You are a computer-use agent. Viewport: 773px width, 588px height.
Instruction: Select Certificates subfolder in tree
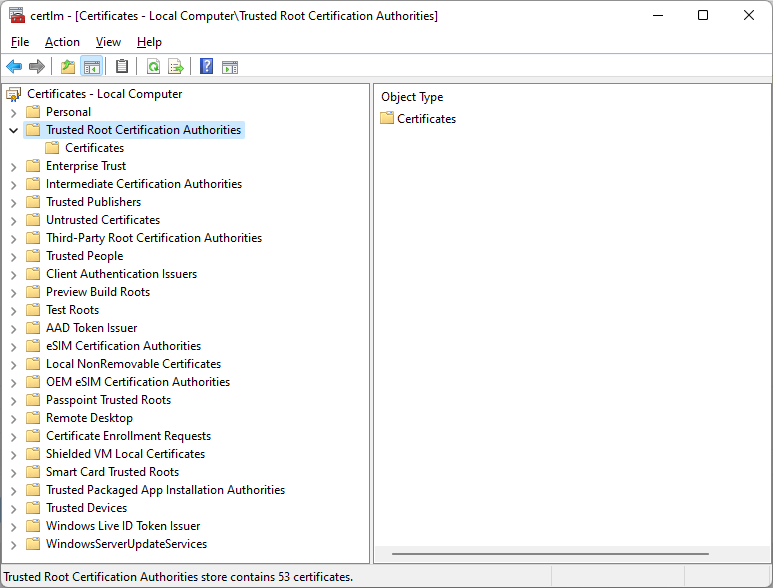tap(94, 148)
